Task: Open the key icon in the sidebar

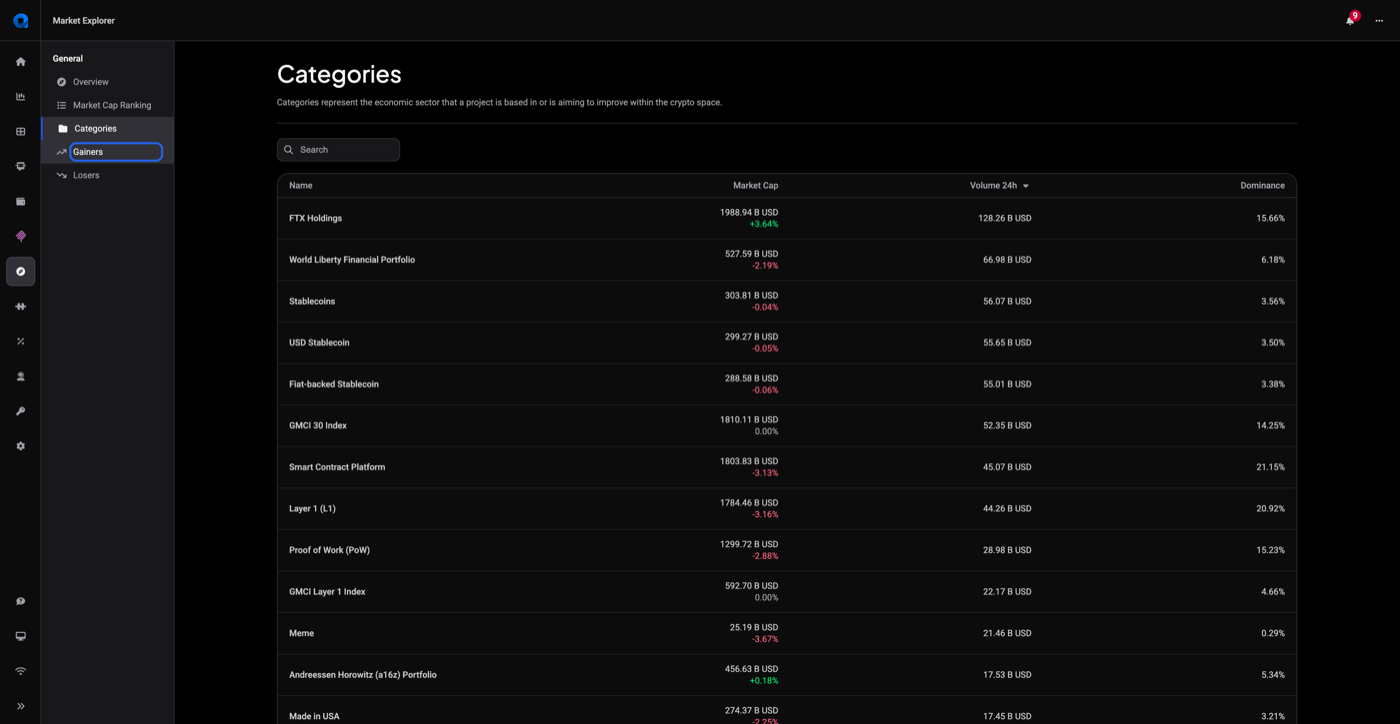Action: [x=20, y=412]
